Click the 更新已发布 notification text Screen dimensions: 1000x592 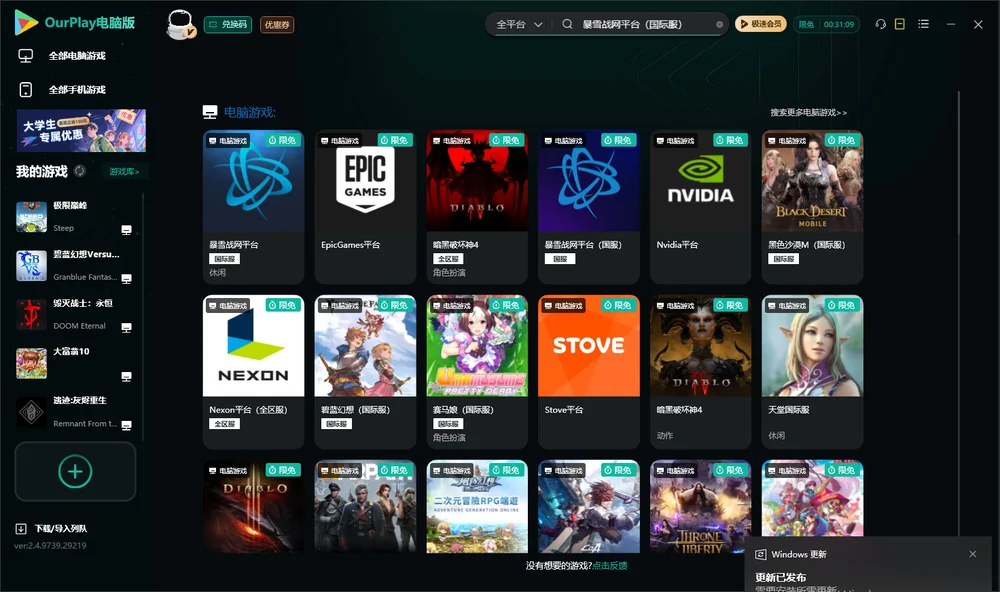point(781,577)
